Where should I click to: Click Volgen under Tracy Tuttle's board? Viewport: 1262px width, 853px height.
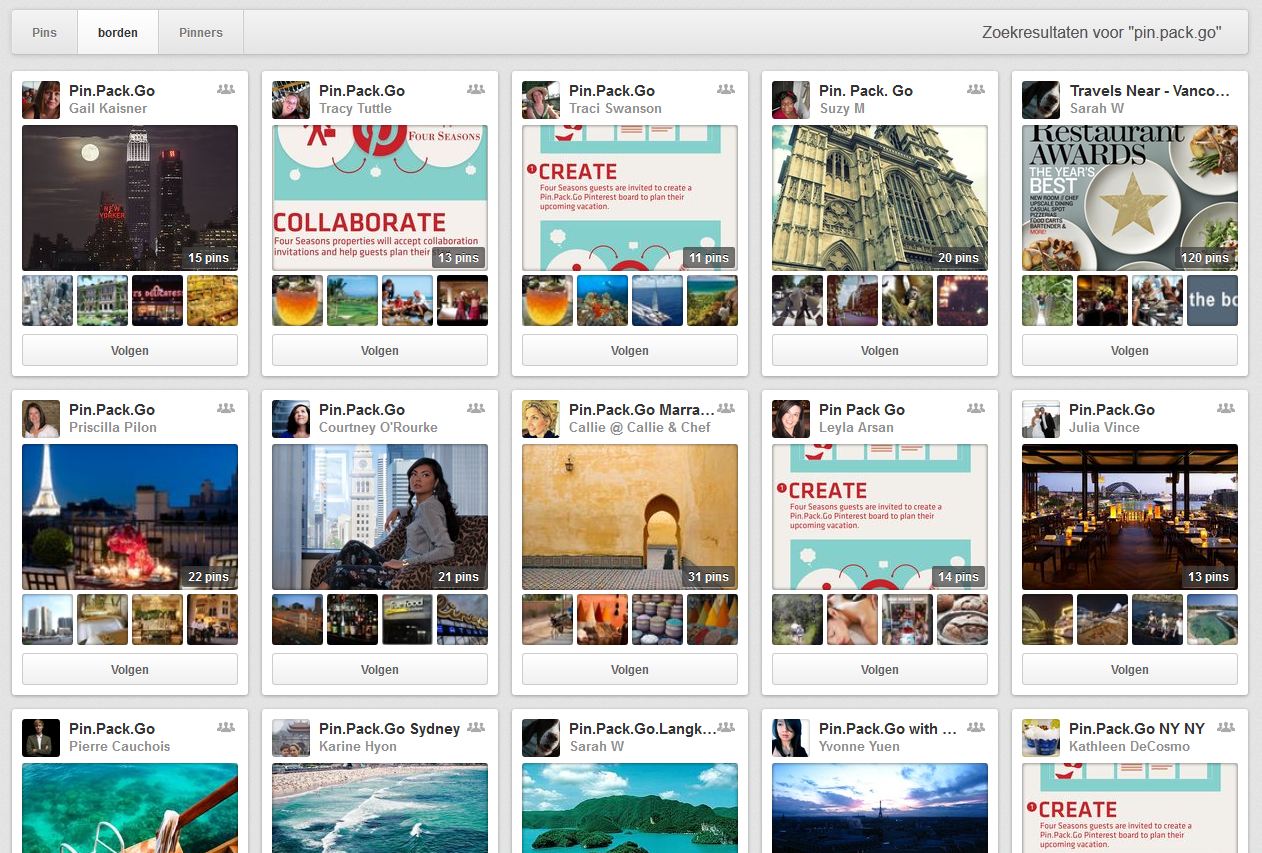click(x=380, y=351)
